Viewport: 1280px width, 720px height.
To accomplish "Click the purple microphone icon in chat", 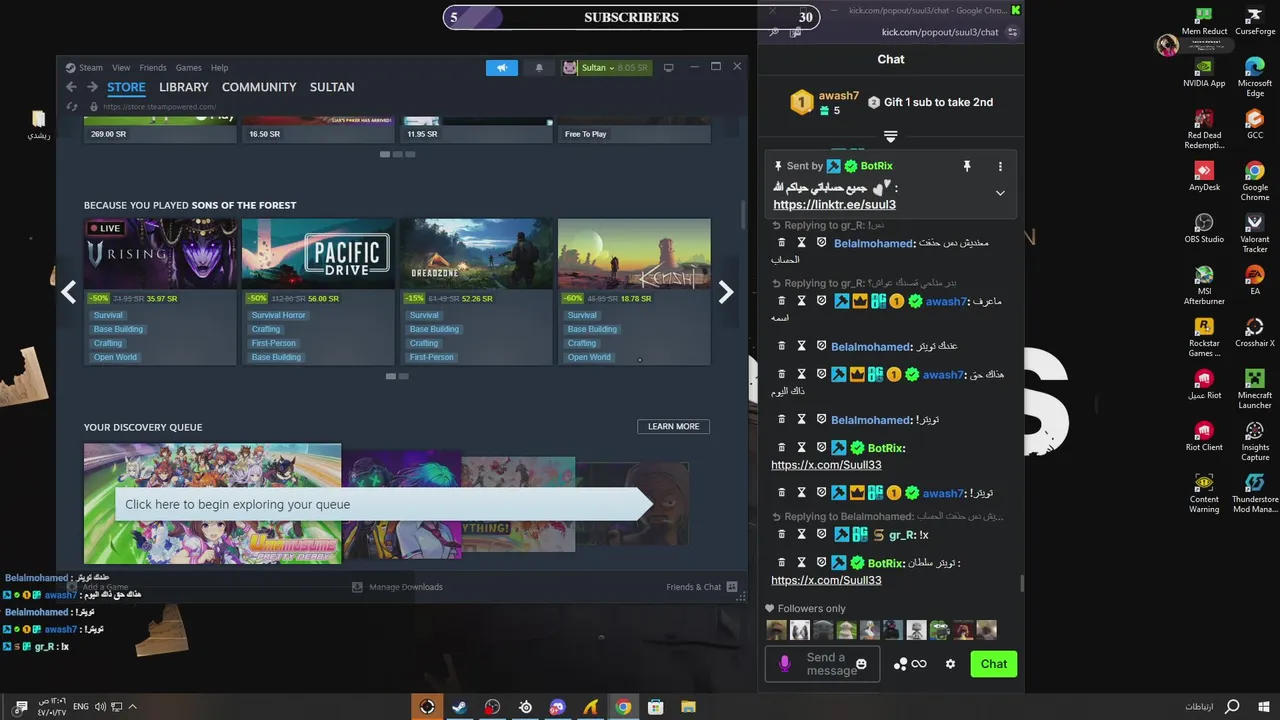I will [x=785, y=663].
